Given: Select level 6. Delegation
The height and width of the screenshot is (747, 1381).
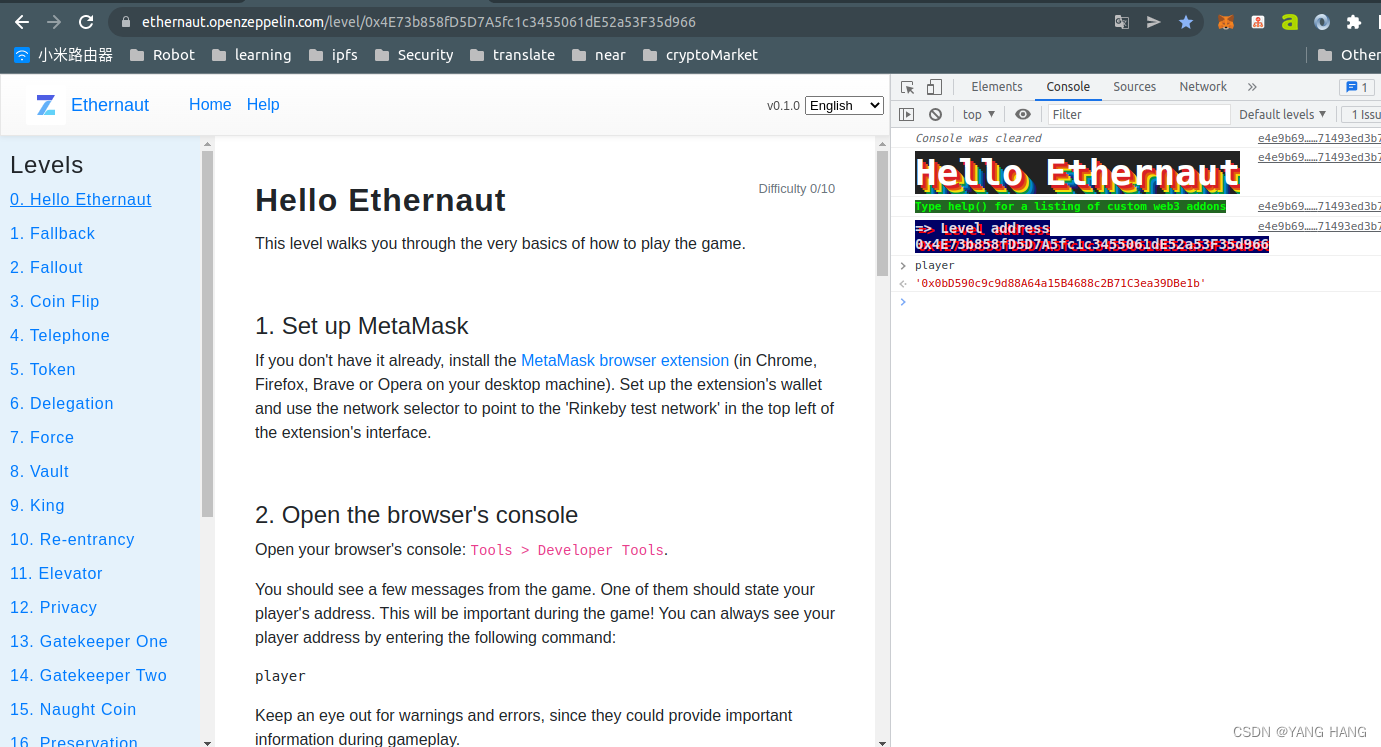Looking at the screenshot, I should (62, 403).
